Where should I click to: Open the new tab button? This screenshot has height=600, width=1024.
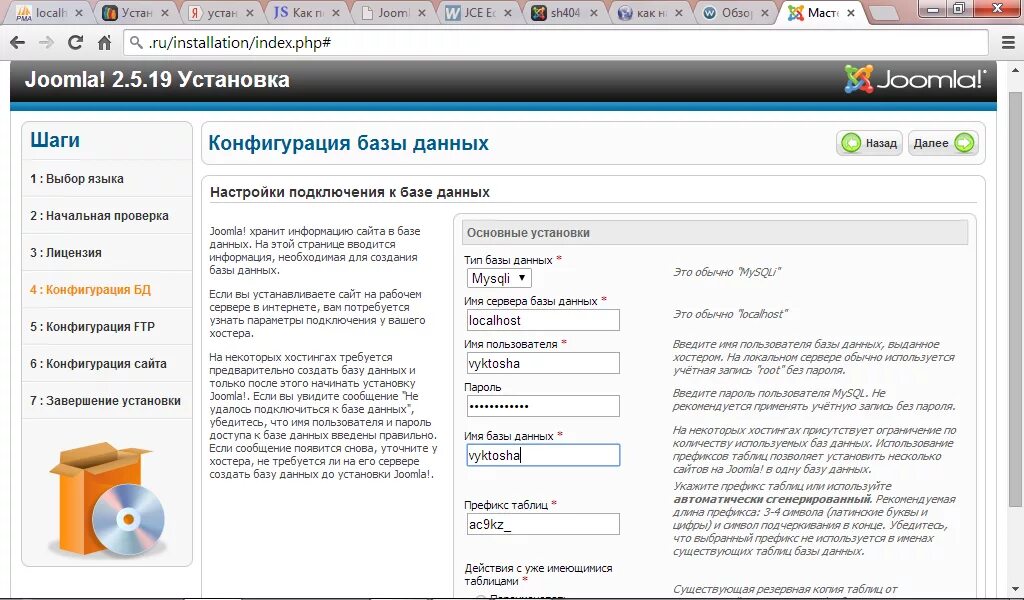(x=884, y=14)
